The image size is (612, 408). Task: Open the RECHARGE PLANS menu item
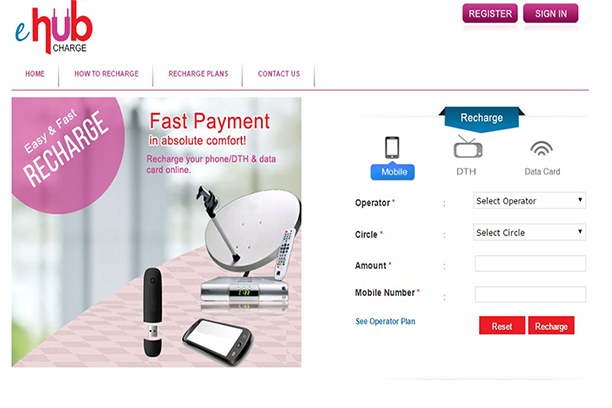tap(198, 74)
